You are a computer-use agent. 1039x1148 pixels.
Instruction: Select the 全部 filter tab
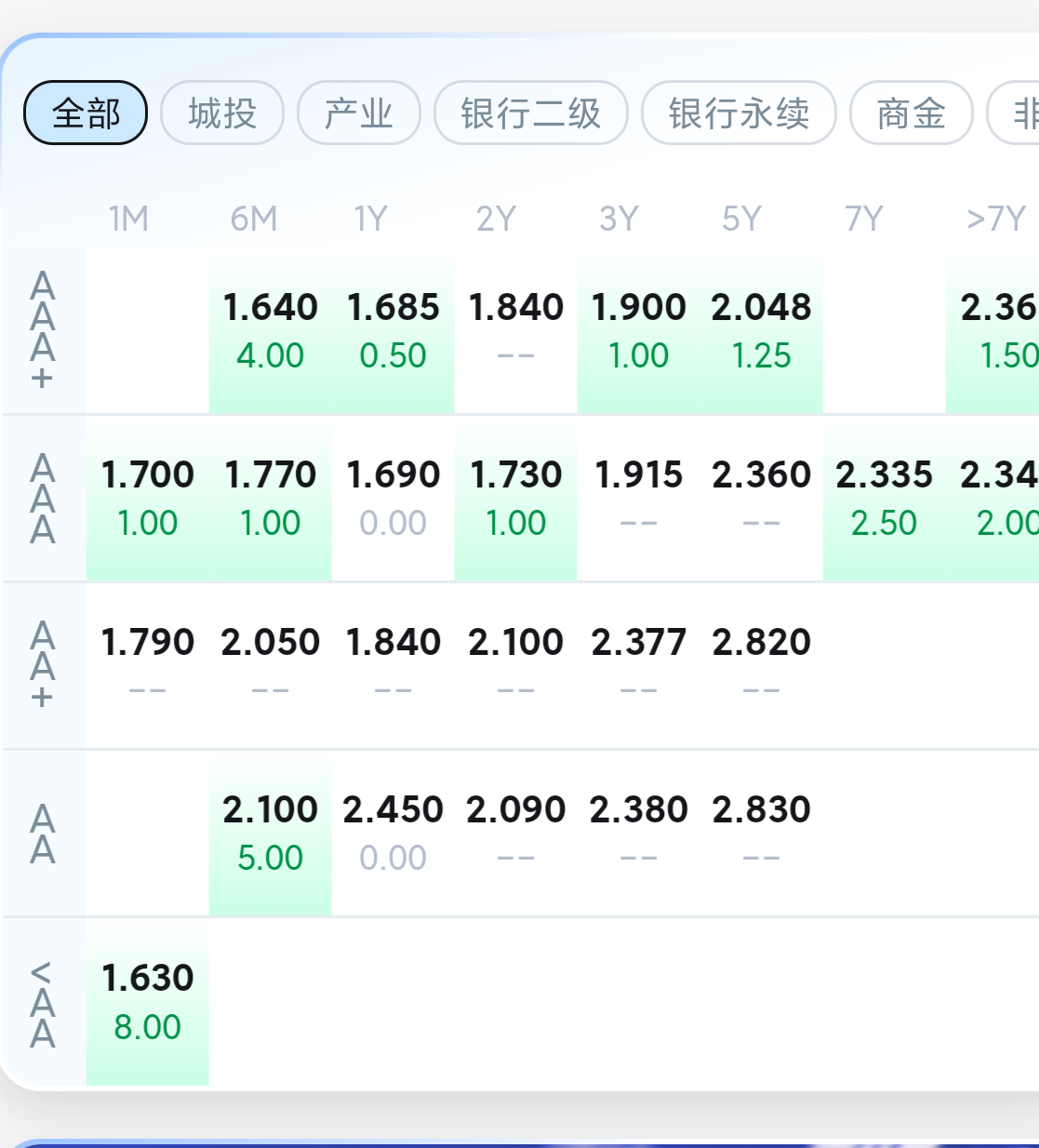click(86, 113)
